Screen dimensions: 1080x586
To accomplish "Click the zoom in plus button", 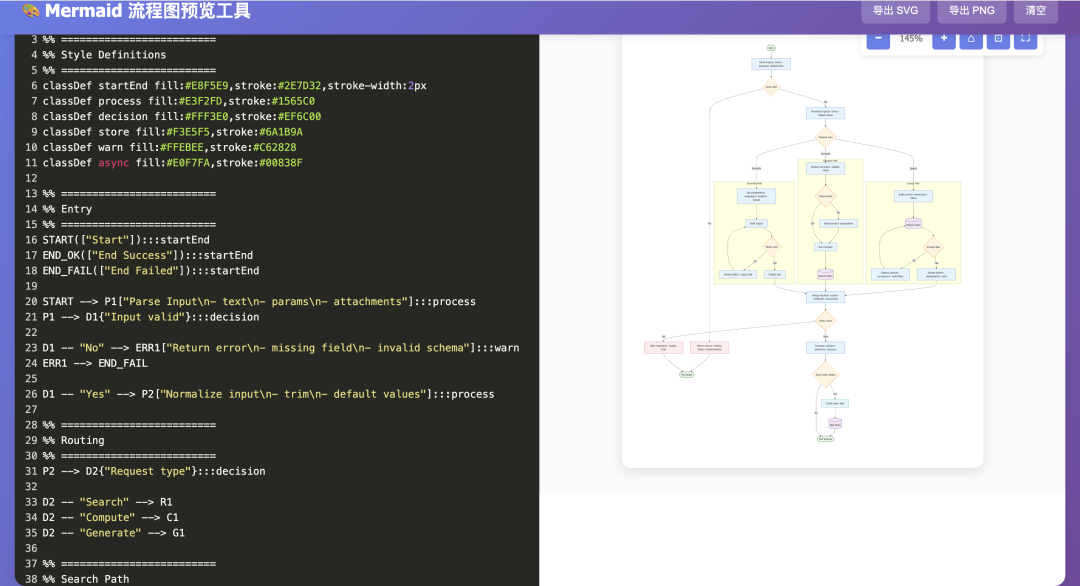I will point(943,39).
